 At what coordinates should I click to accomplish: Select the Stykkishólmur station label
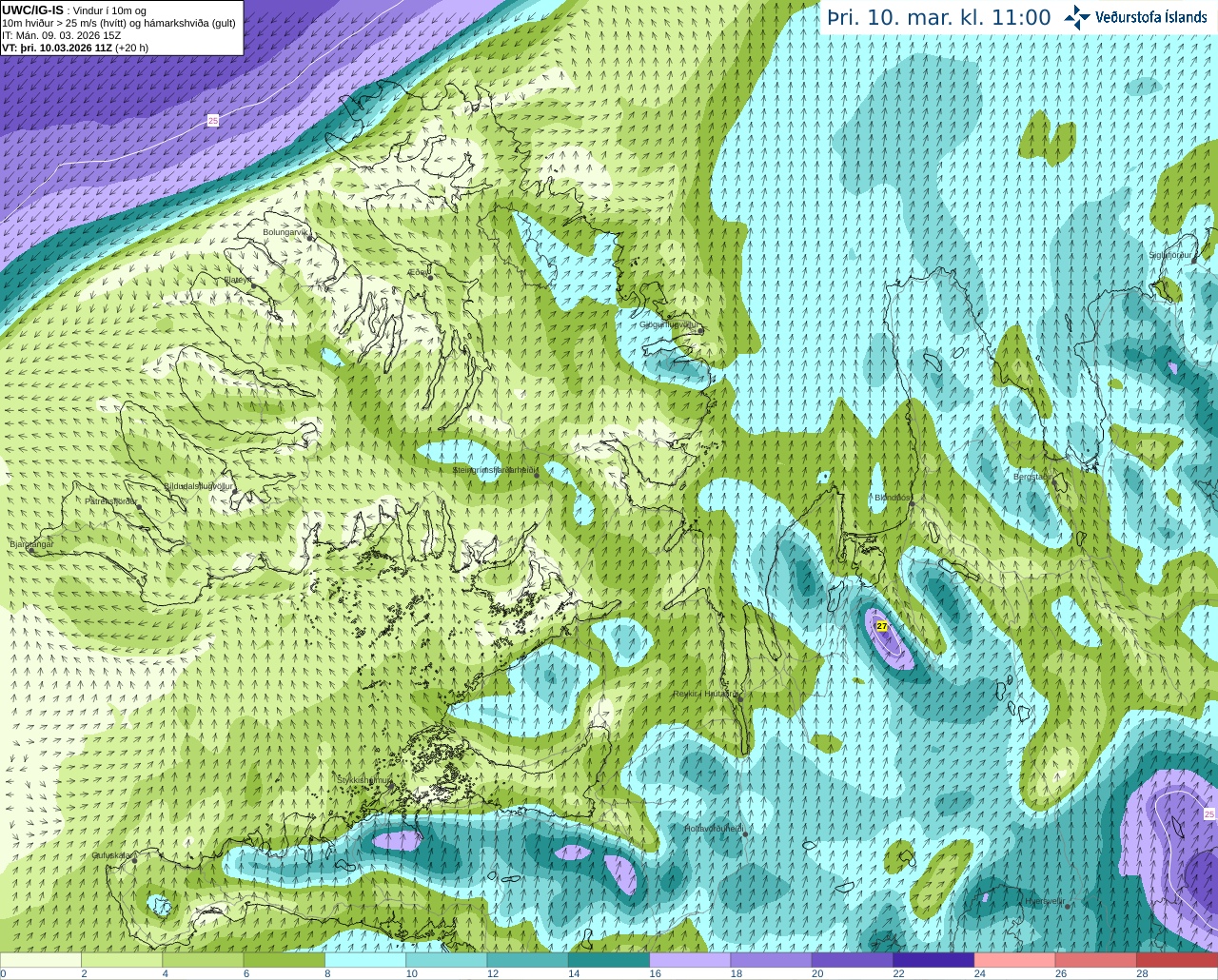pyautogui.click(x=364, y=779)
